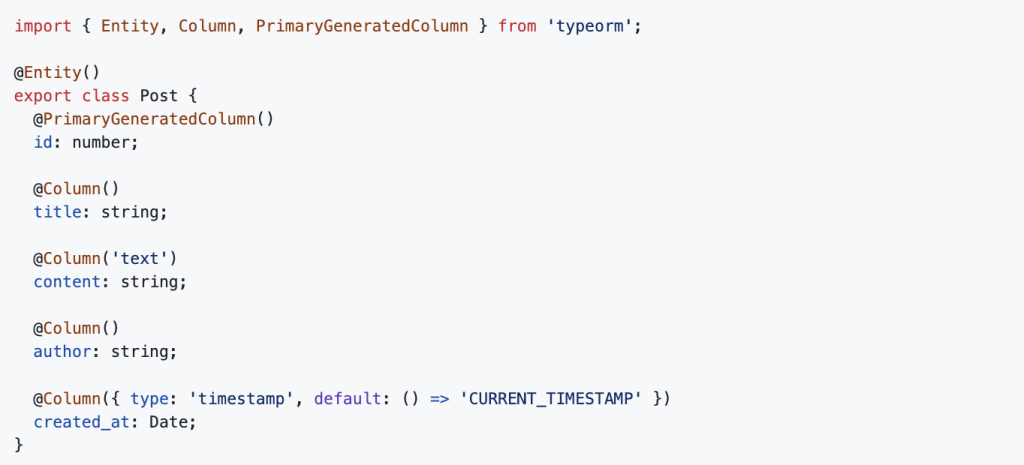Click the author property name
This screenshot has height=465, width=1024.
(62, 352)
